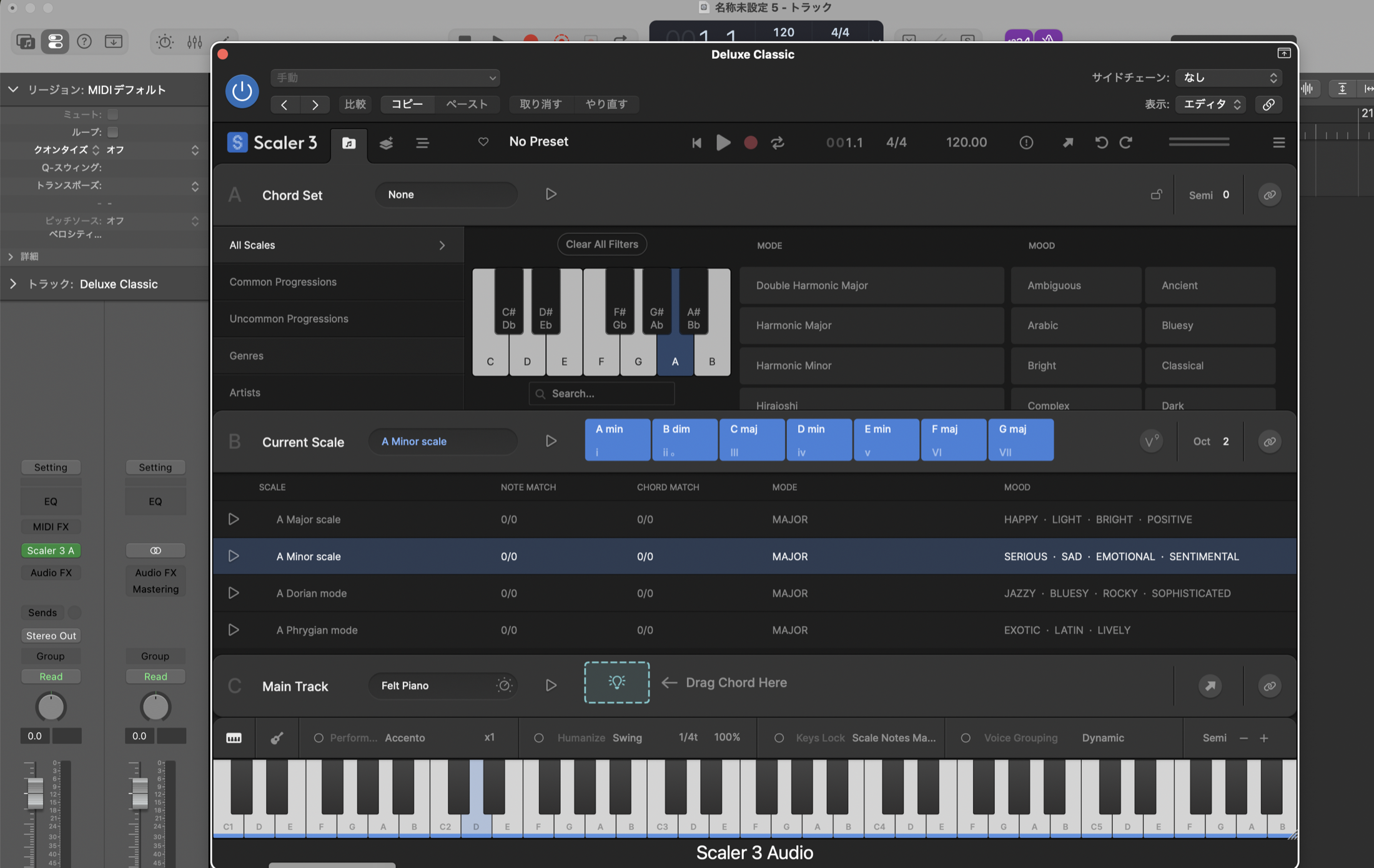Redo with the Scaler redo arrow
The height and width of the screenshot is (868, 1374).
[1126, 143]
